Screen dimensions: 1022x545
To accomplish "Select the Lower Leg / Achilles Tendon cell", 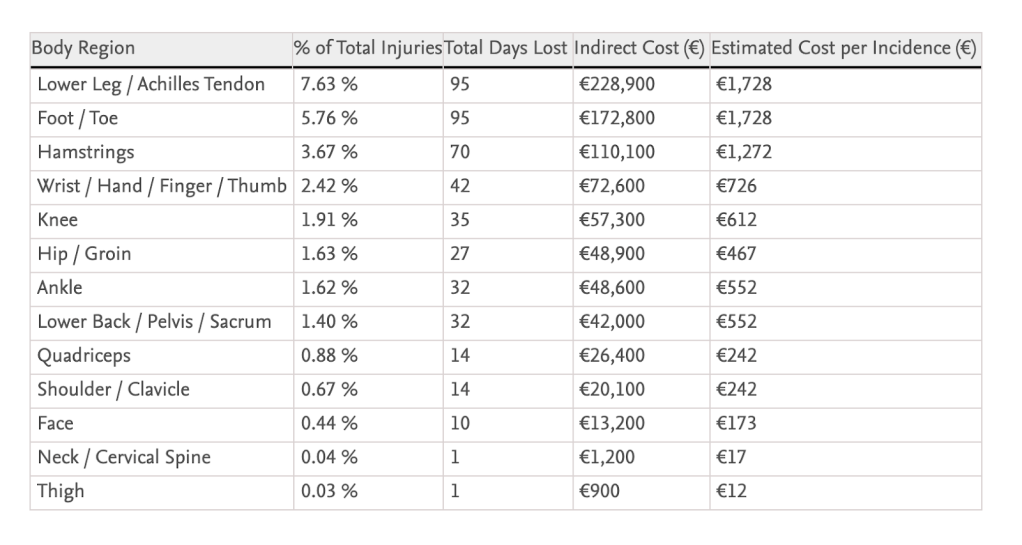I will coord(151,84).
